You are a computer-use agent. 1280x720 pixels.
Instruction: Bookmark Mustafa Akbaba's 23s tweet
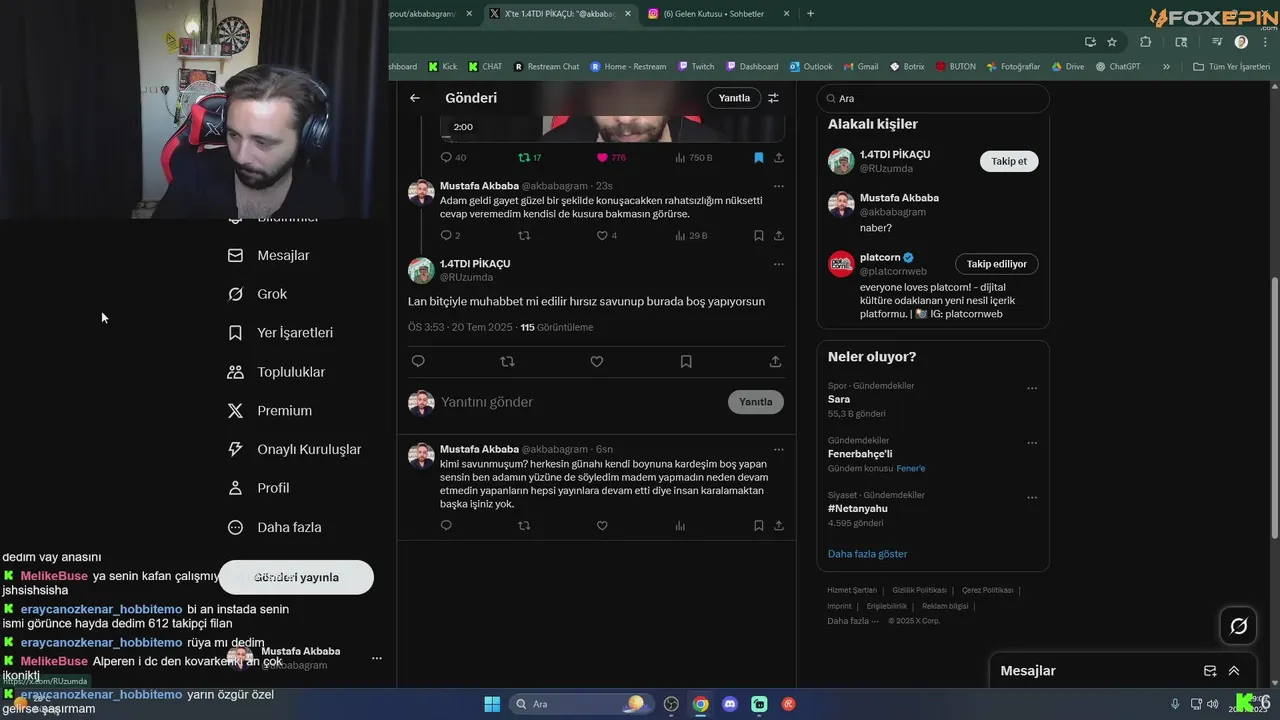pyautogui.click(x=758, y=236)
